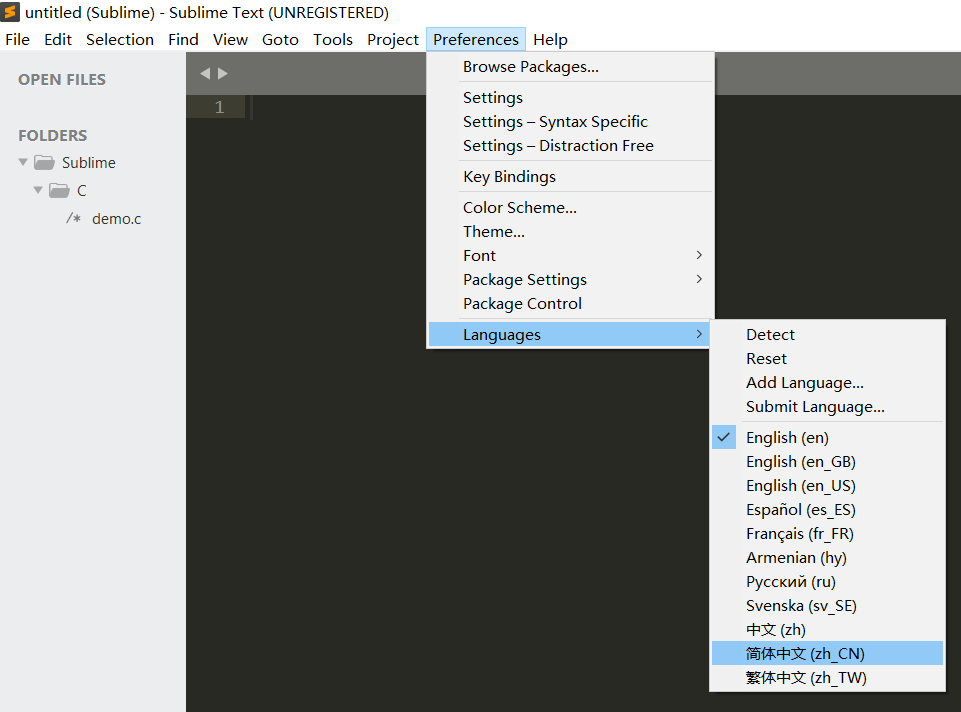Open the Find menu

(183, 39)
